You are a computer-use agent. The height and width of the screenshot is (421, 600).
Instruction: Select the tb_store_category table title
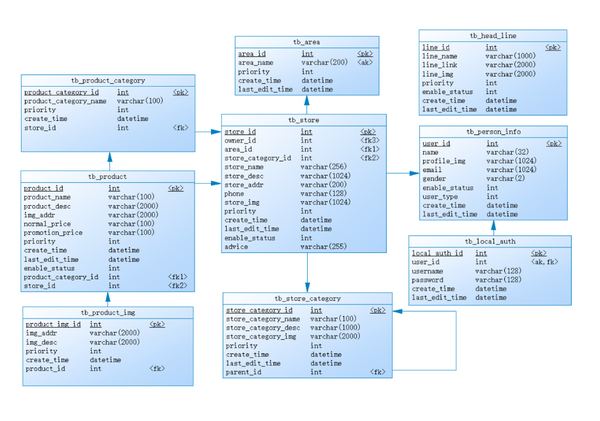coord(307,299)
